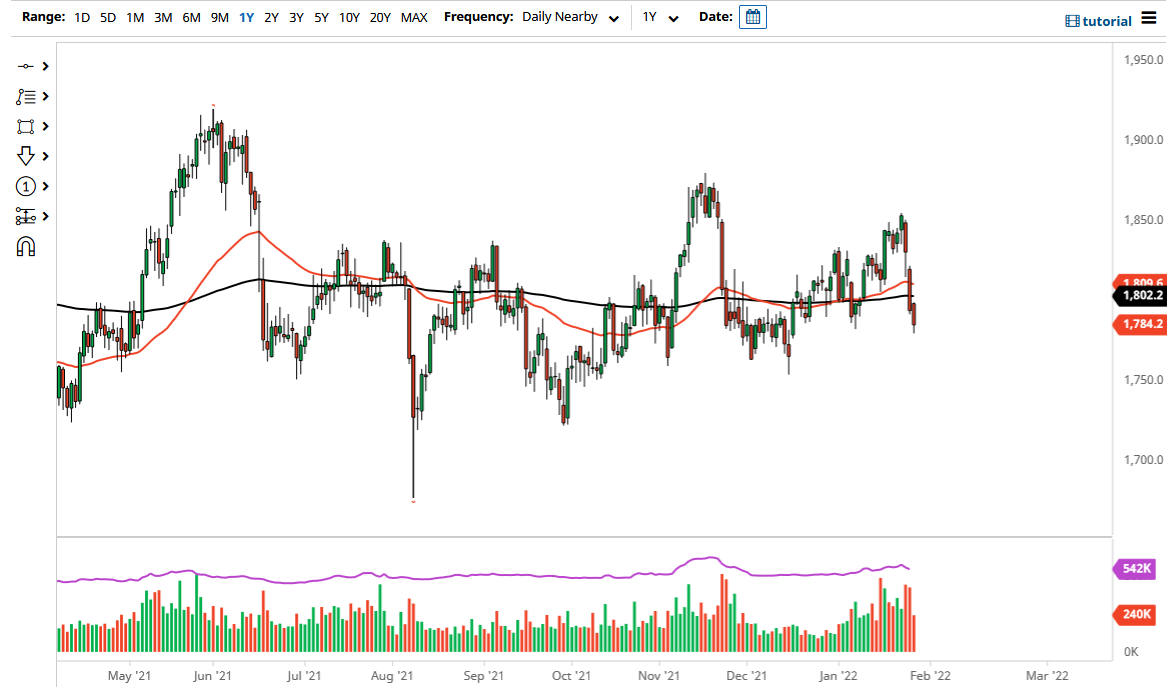This screenshot has width=1176, height=700.
Task: Open the annotation list tool
Action: 26,96
